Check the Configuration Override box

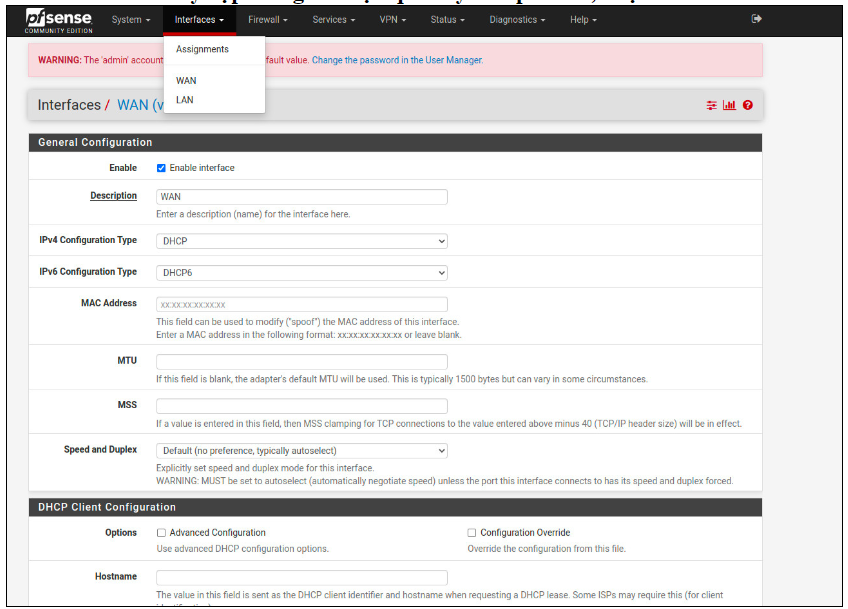click(472, 533)
